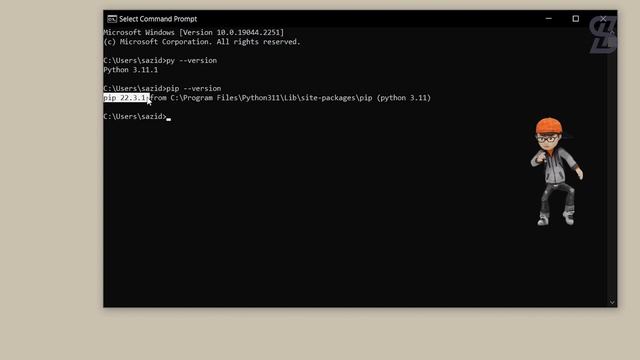Click the highlighted 'pip 22.3.1' text

[x=125, y=98]
